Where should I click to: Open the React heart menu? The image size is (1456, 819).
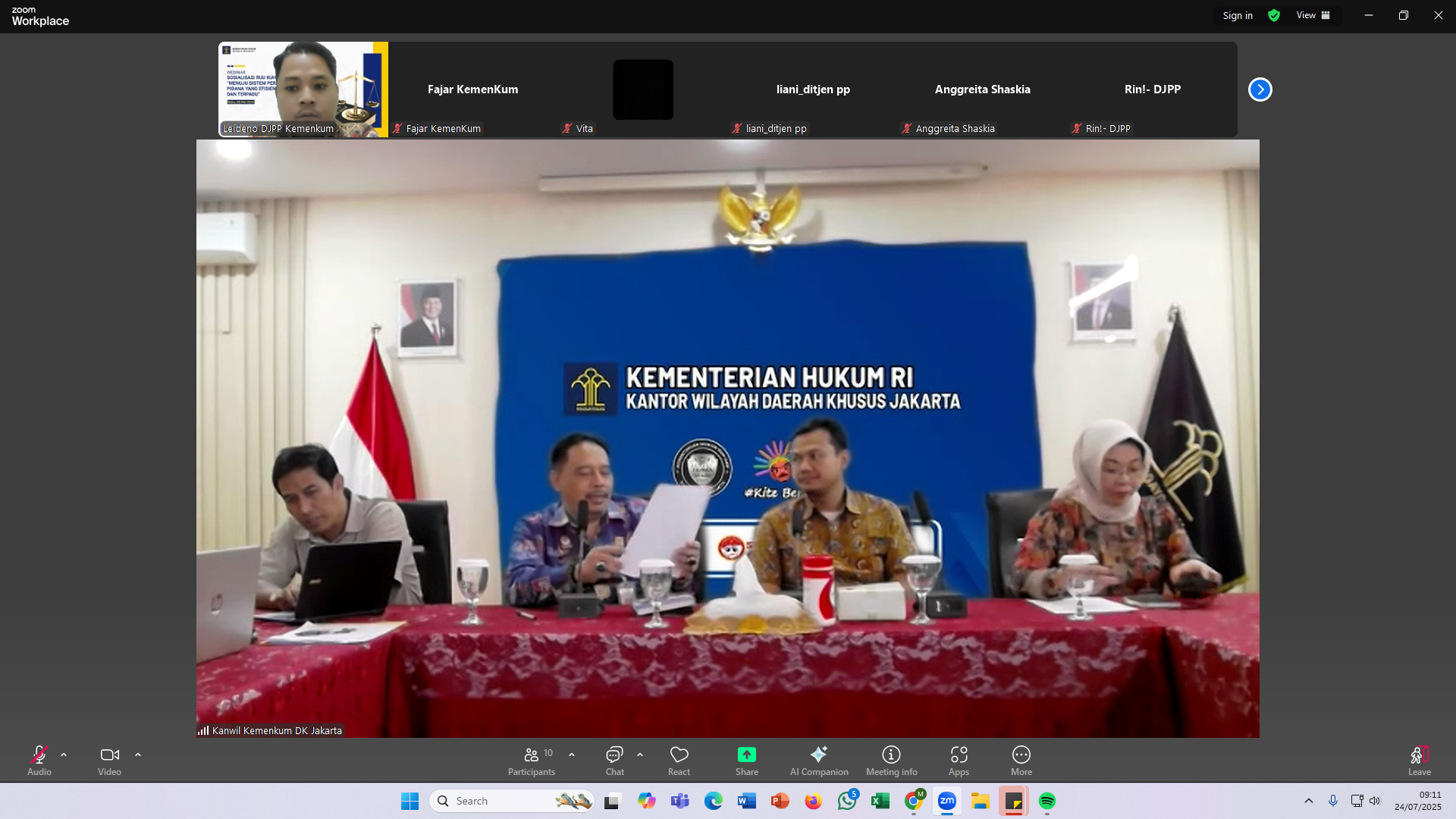[x=679, y=761]
